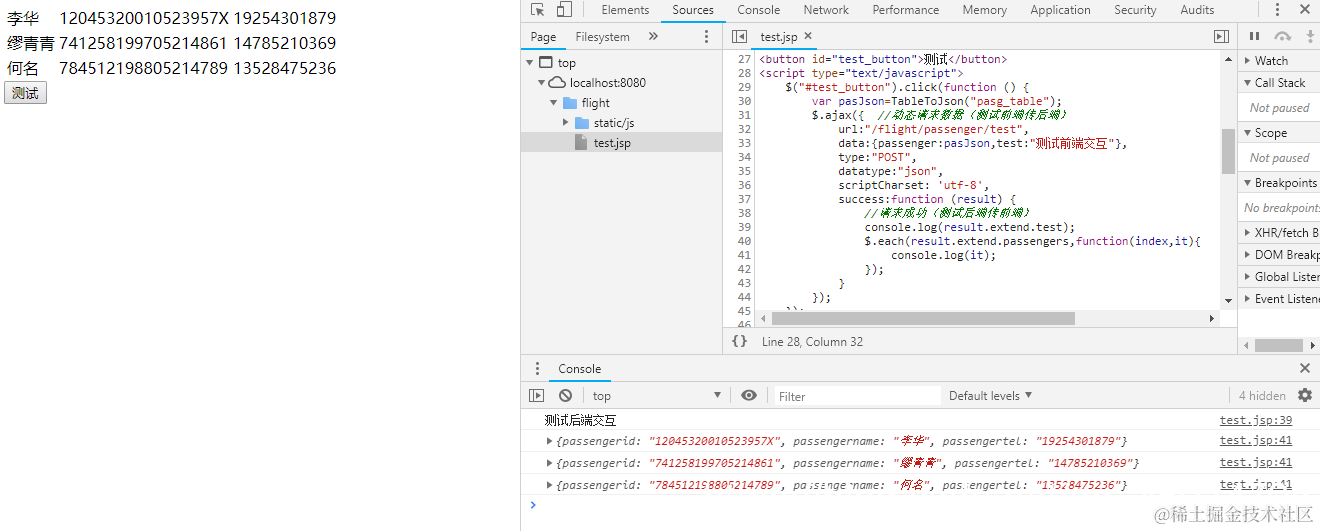Select the Page navigator tab

tap(544, 37)
